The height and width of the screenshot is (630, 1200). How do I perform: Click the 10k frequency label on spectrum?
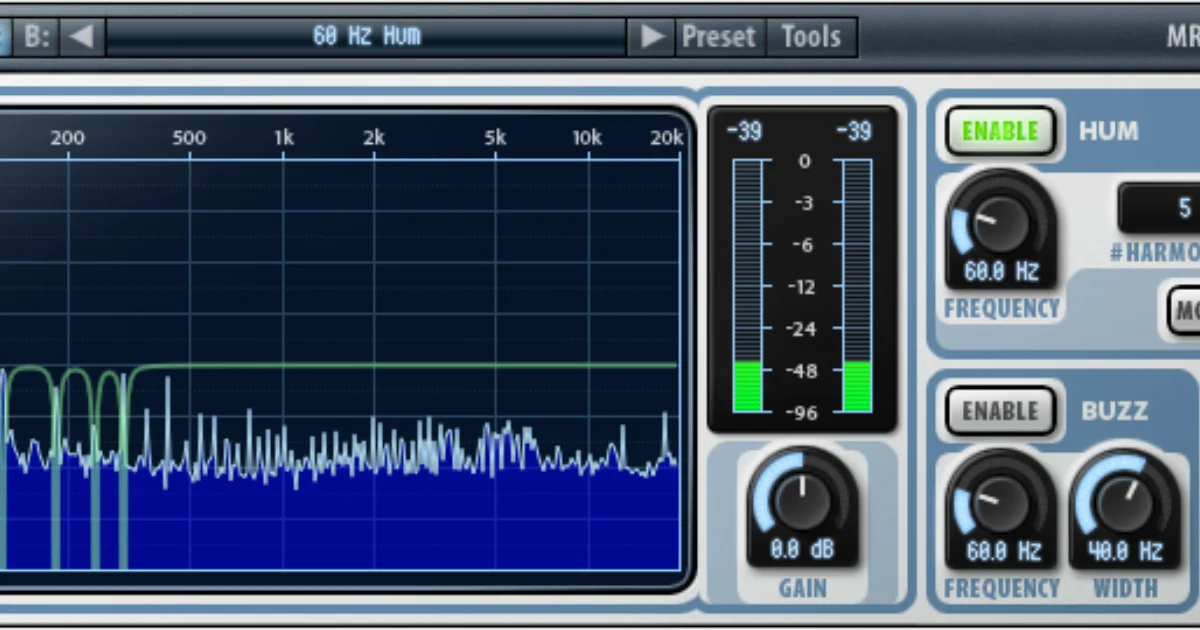[x=587, y=138]
